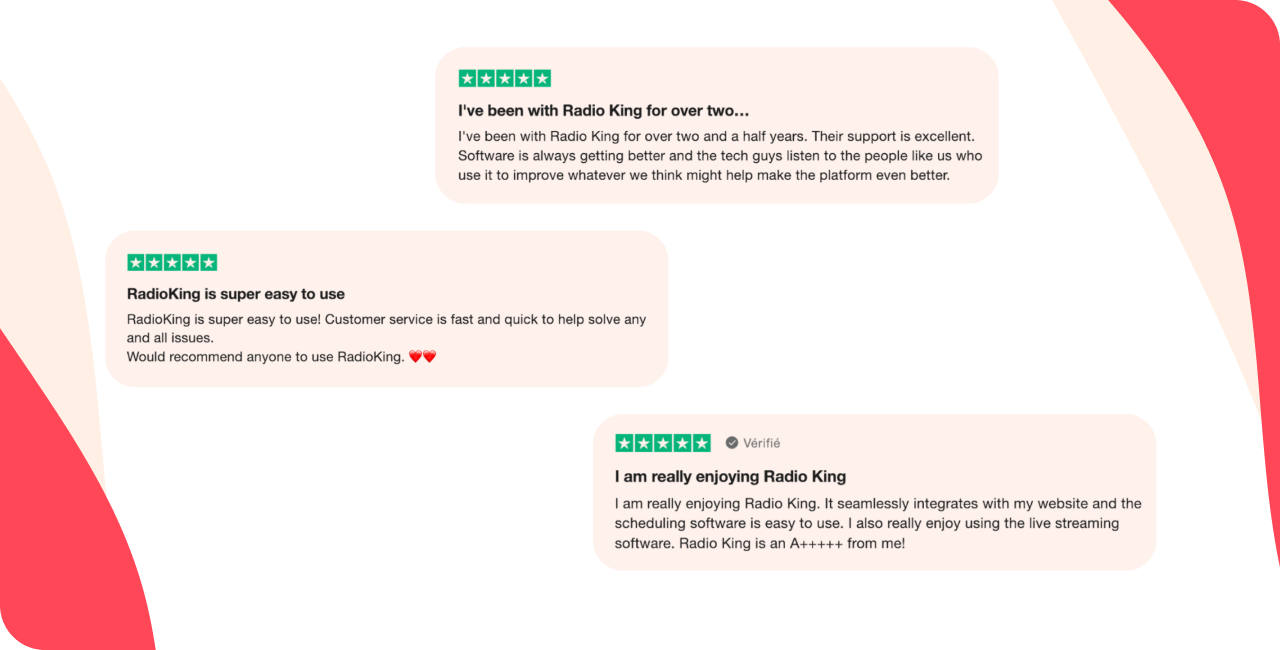Open the "I am really enjoying Radio King" title
Viewport: 1280px width, 650px height.
pos(730,476)
